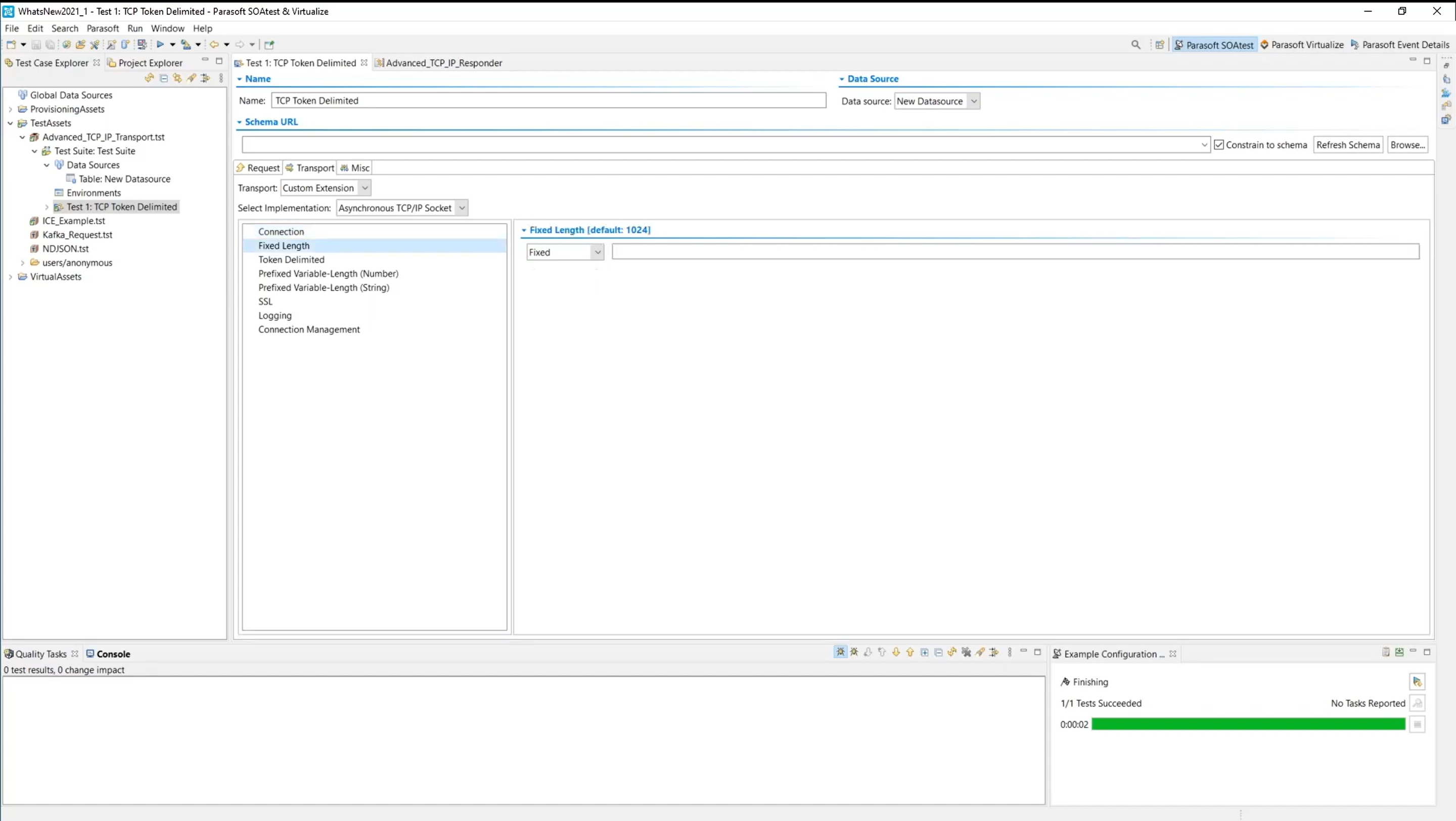Toggle the Constrain to schema checkbox
1456x821 pixels.
pos(1219,145)
